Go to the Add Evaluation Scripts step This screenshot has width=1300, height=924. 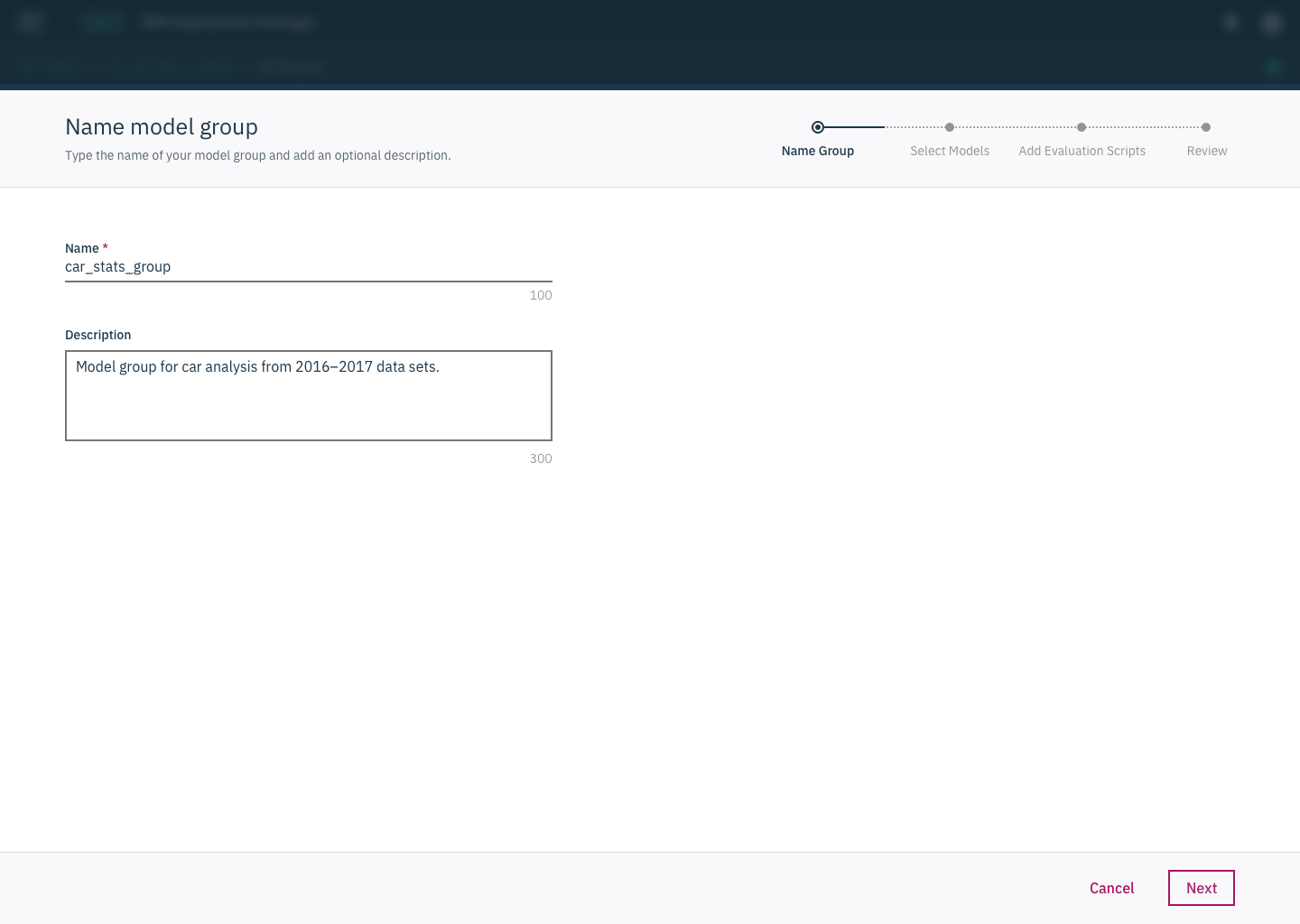pos(1082,140)
